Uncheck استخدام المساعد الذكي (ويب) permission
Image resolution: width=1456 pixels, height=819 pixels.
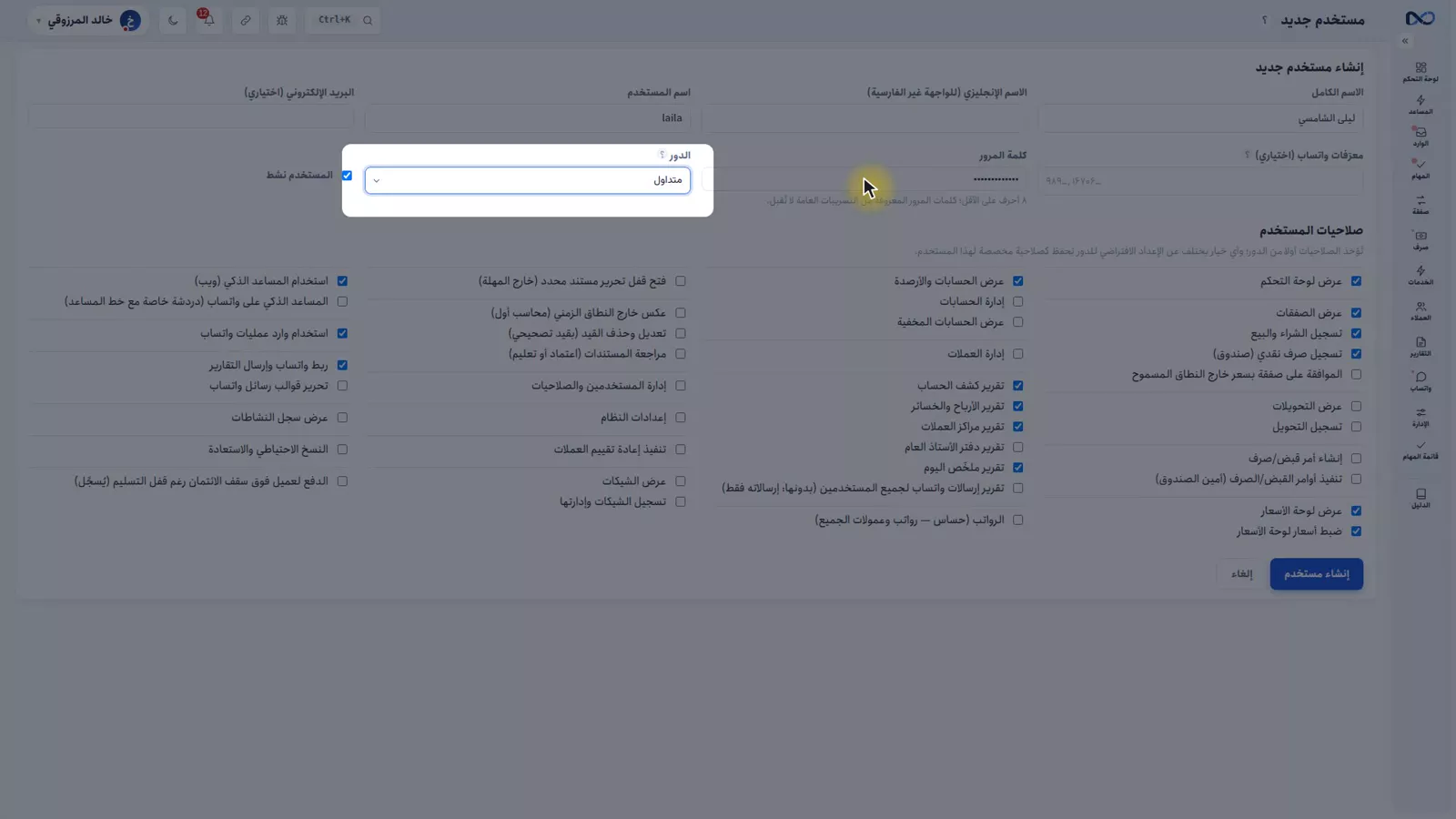342,281
